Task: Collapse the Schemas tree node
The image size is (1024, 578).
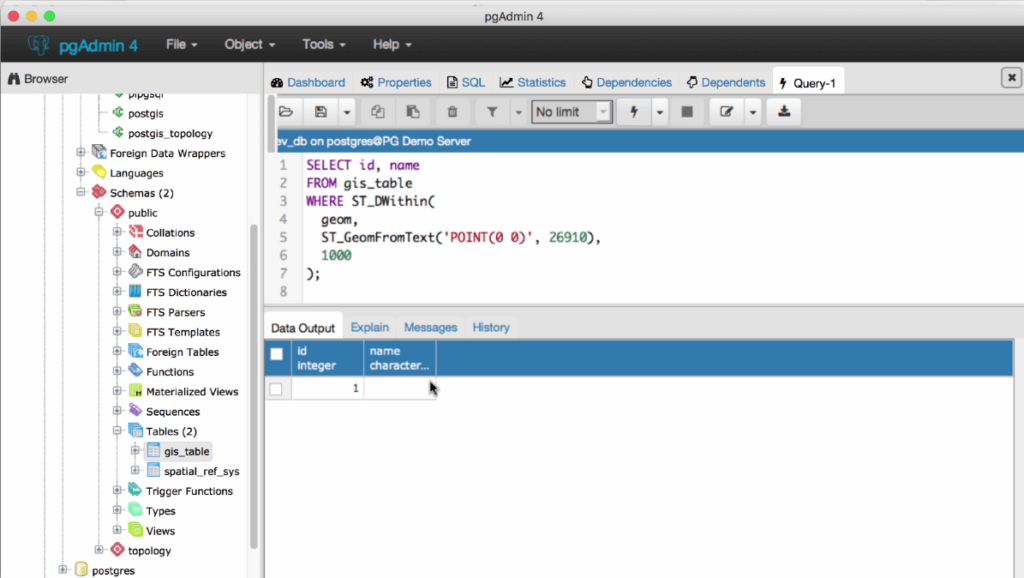Action: pos(80,192)
